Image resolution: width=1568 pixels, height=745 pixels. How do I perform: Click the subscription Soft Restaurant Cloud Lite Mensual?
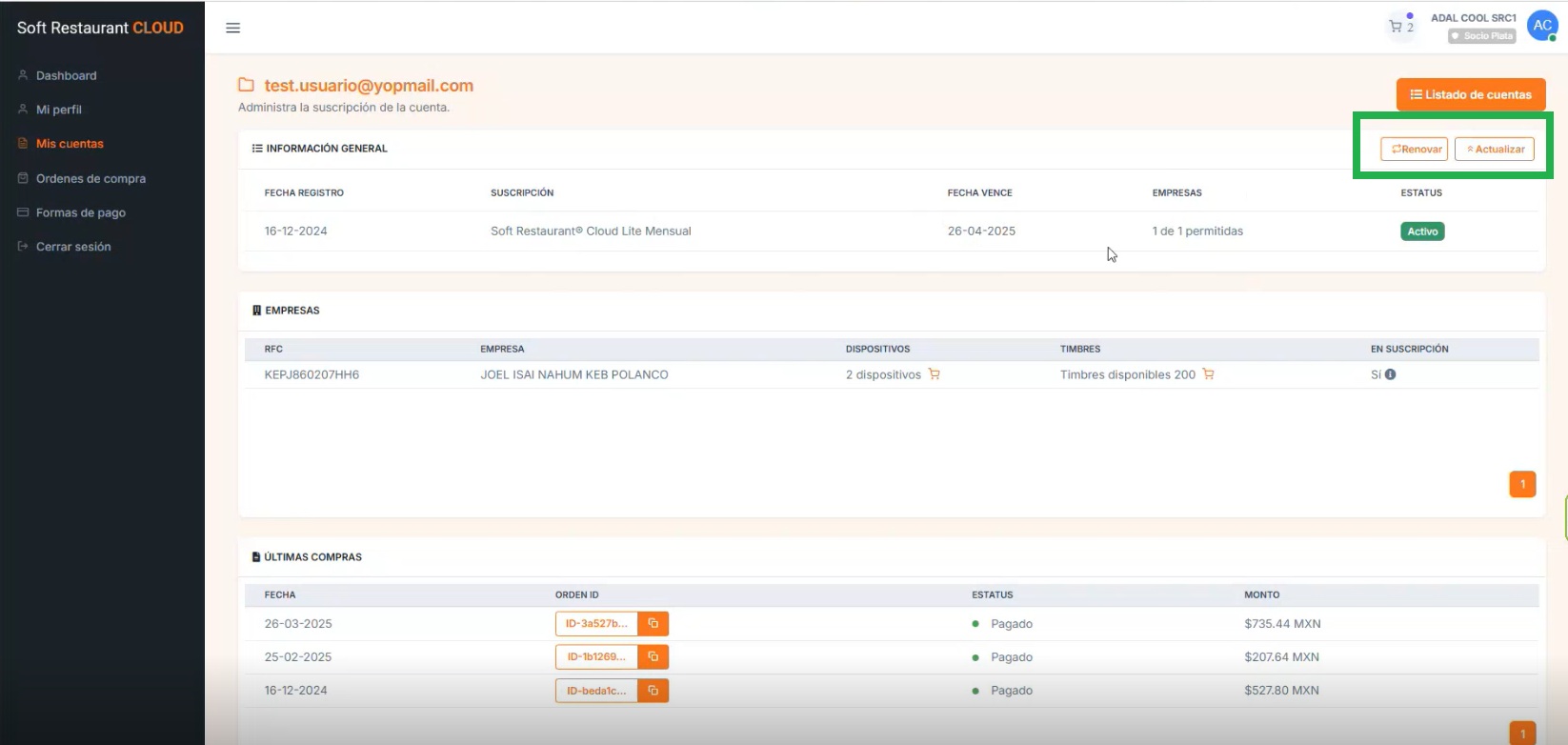coord(591,231)
